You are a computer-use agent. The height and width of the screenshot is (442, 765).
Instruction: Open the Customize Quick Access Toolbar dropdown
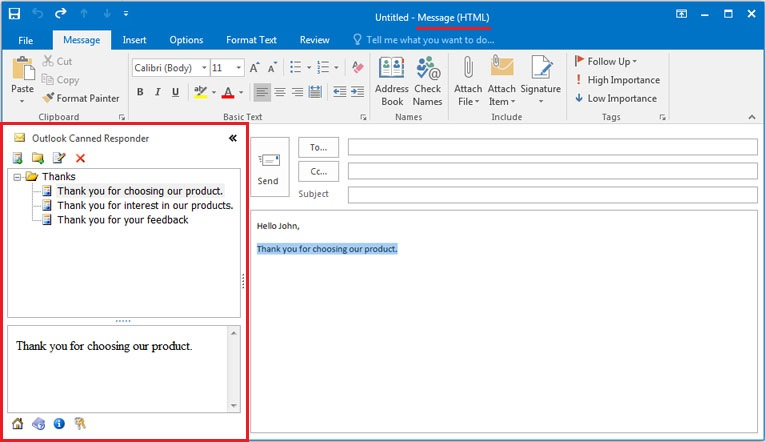click(126, 14)
